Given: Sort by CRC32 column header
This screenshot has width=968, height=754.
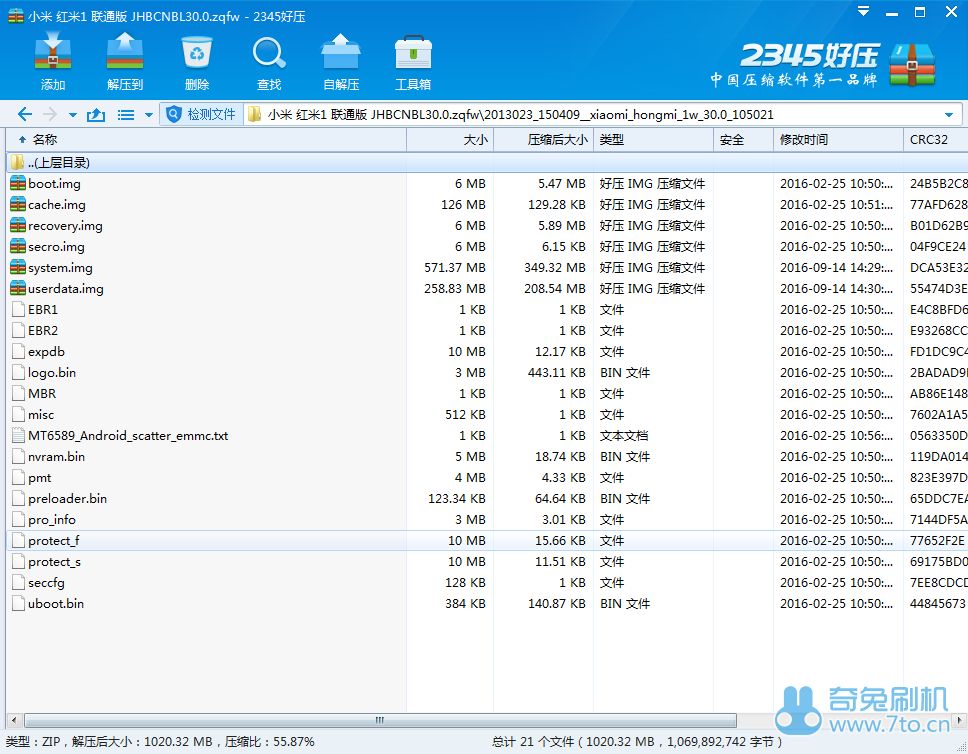Looking at the screenshot, I should 935,140.
